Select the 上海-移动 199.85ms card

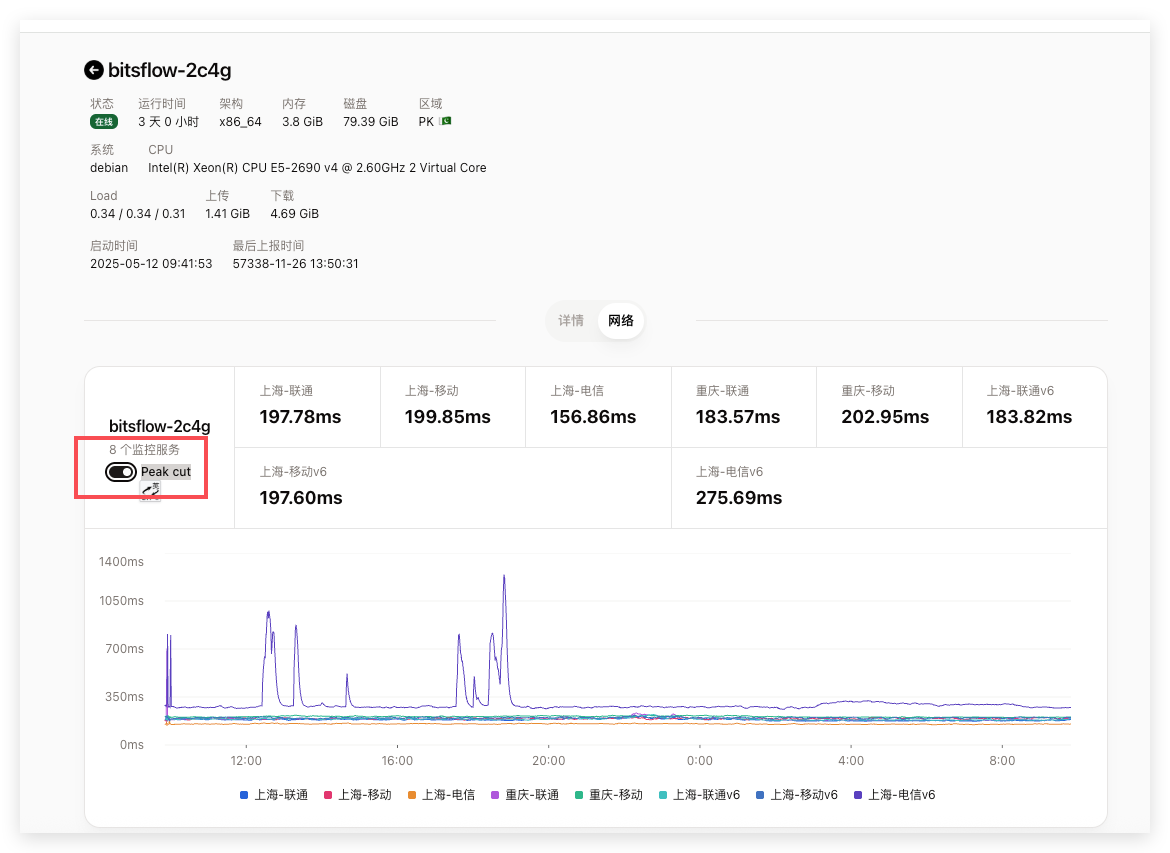[x=452, y=406]
